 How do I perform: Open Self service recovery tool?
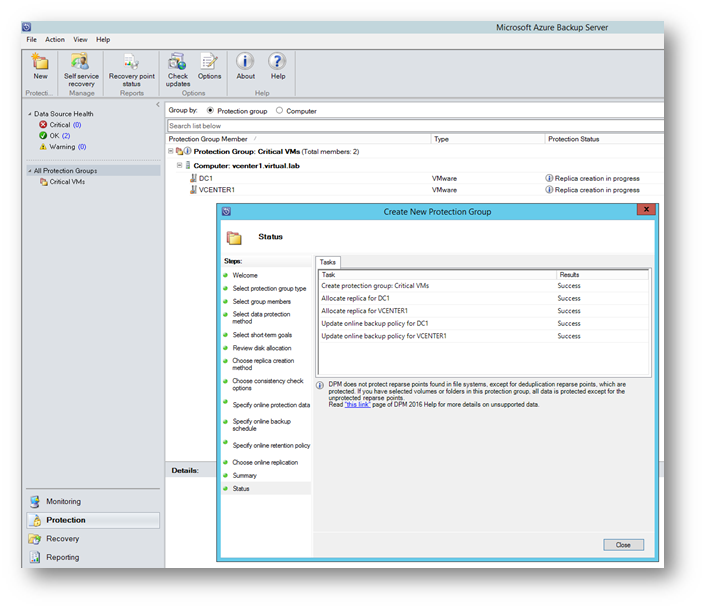[80, 61]
